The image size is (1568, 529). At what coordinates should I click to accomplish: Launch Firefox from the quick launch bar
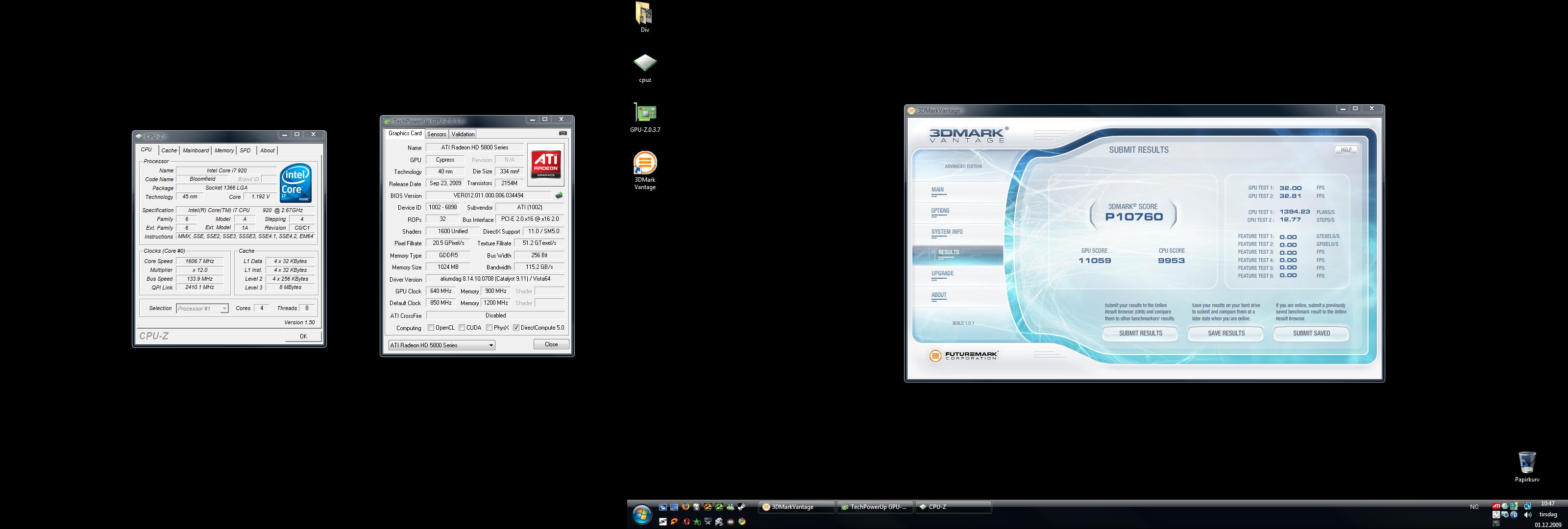click(686, 506)
